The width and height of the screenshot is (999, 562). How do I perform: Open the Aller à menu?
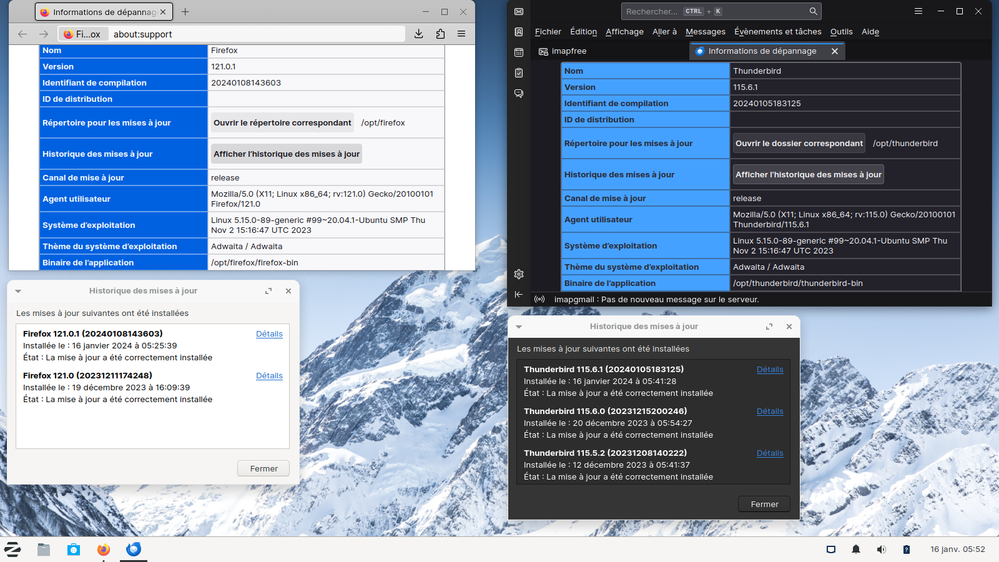[665, 32]
